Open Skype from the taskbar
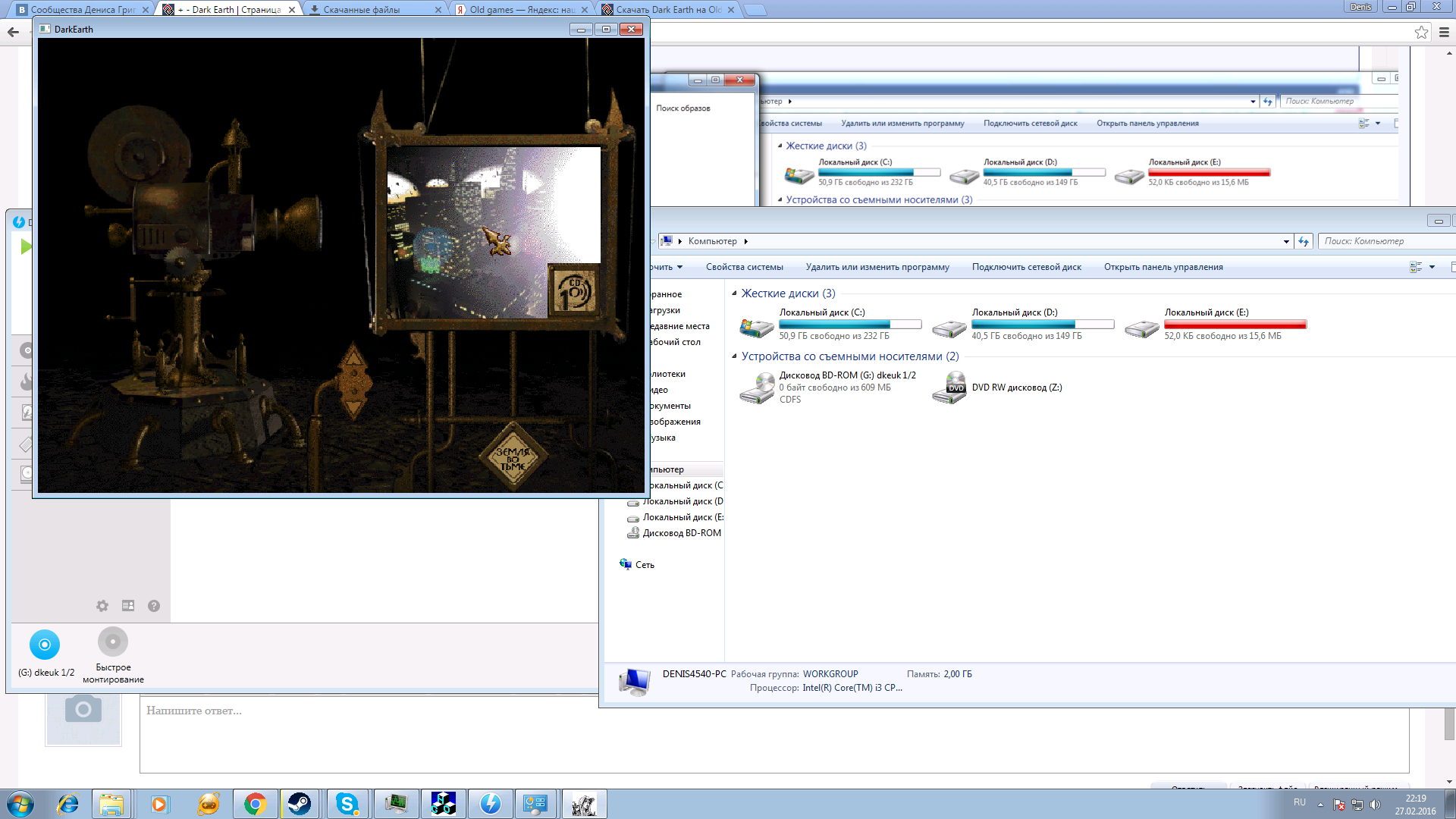The height and width of the screenshot is (819, 1456). [x=347, y=804]
